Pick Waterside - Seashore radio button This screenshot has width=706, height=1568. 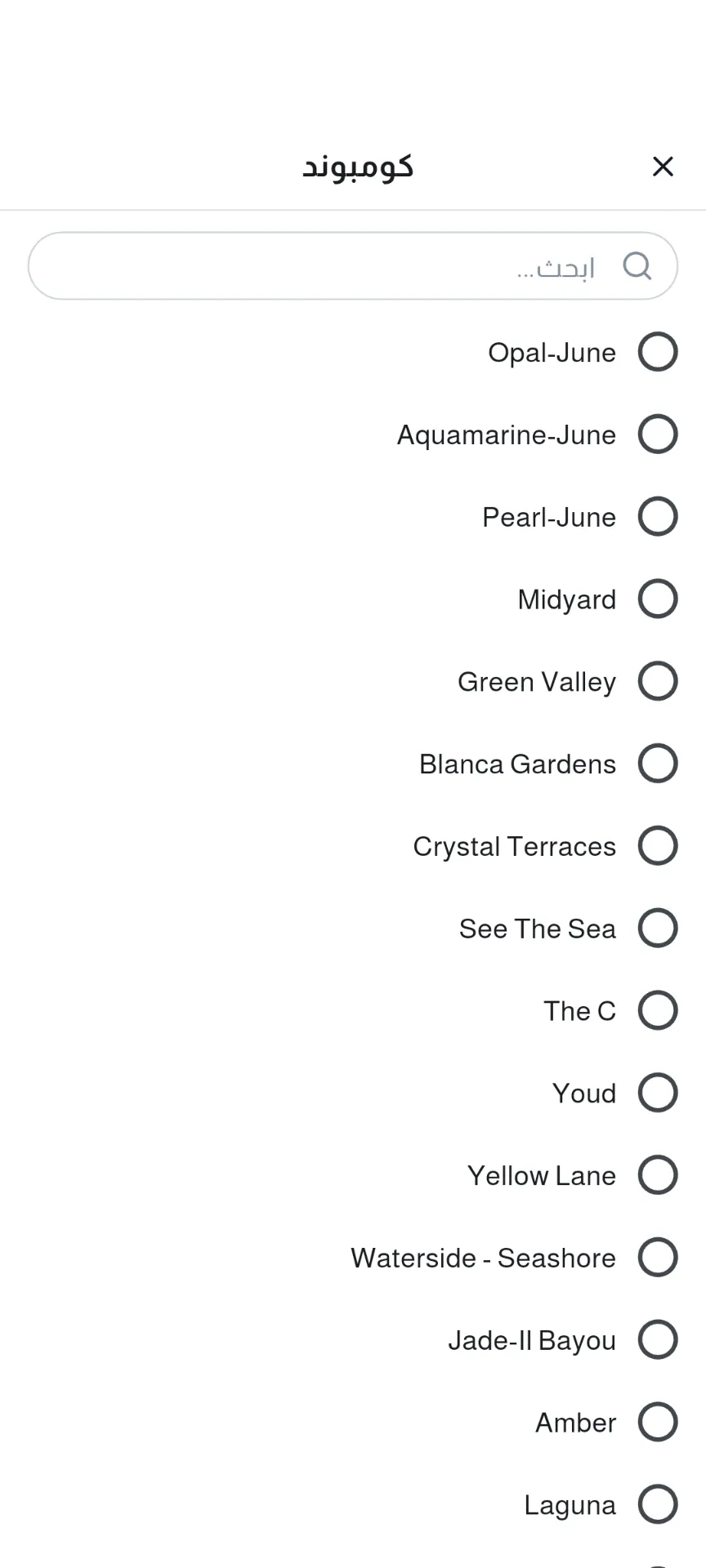point(658,1258)
